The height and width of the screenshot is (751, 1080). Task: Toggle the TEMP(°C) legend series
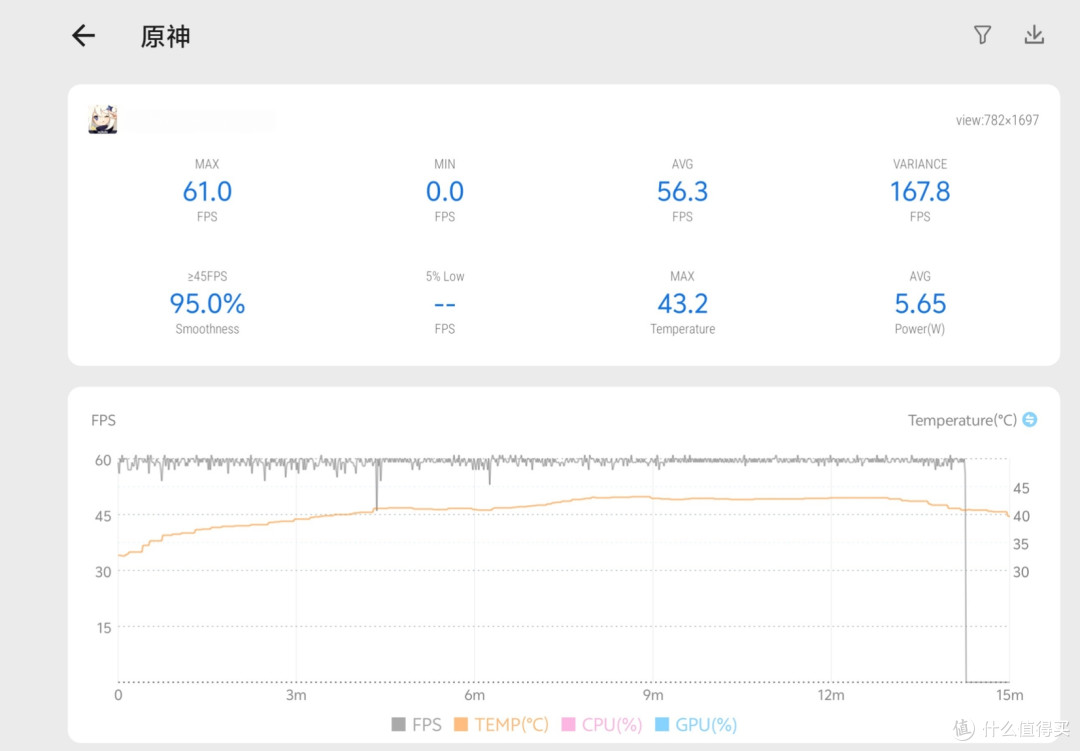click(501, 725)
